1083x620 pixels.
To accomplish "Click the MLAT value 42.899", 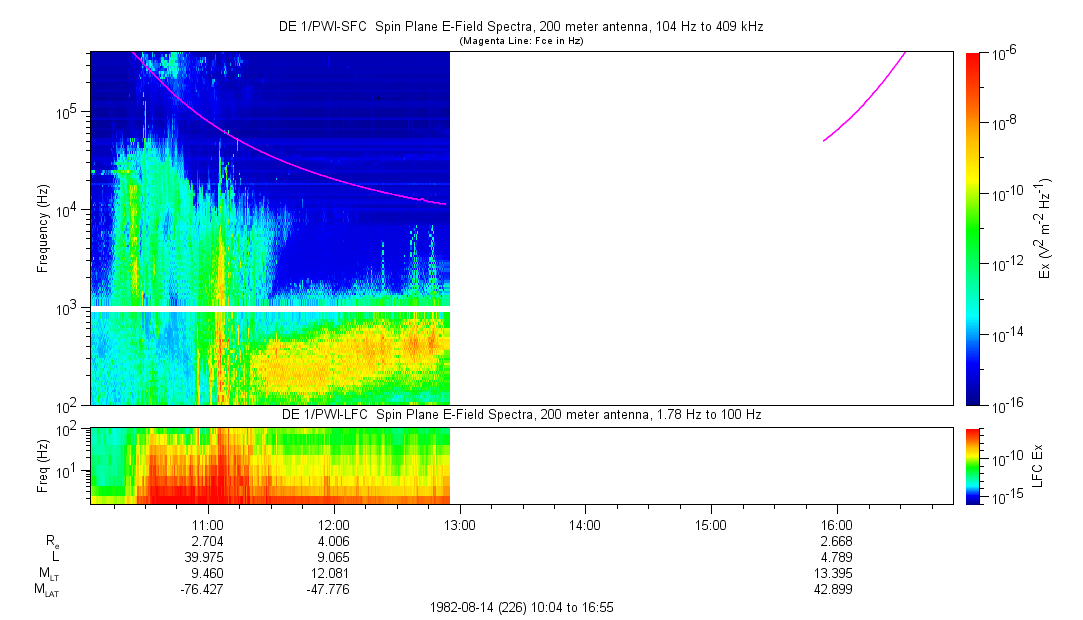I will [836, 589].
